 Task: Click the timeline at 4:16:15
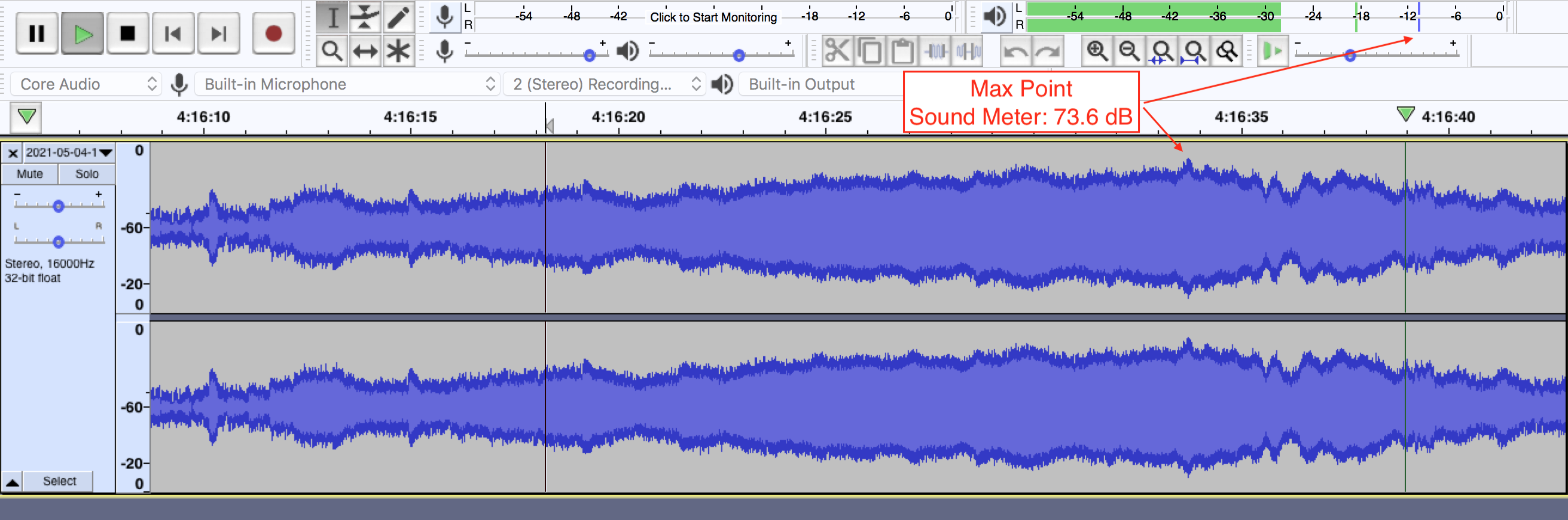[x=410, y=117]
